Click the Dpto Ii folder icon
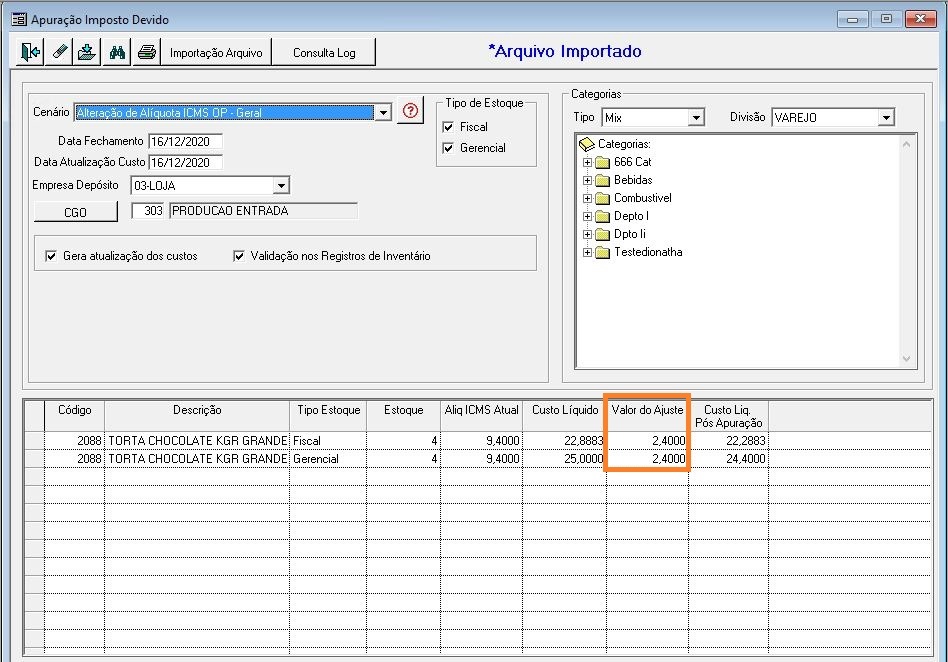The width and height of the screenshot is (948, 662). (x=602, y=234)
